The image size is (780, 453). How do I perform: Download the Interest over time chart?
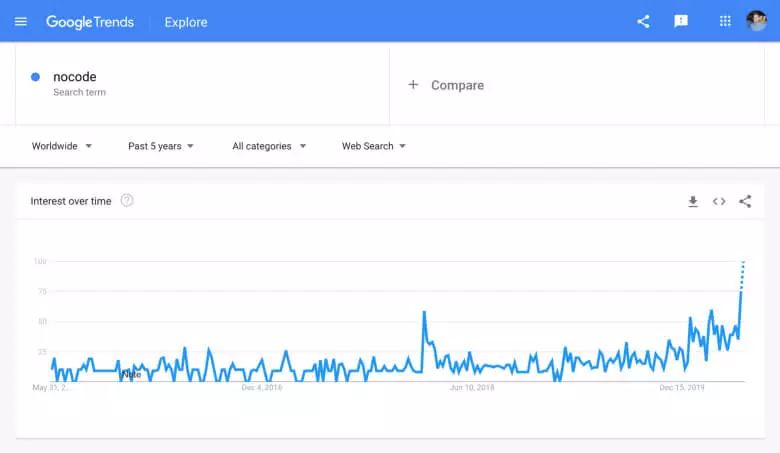point(693,201)
